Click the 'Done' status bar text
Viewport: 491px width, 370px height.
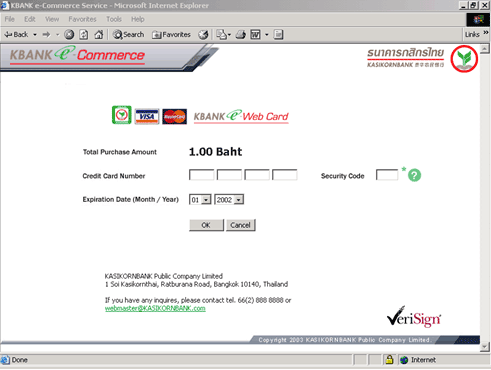point(20,360)
